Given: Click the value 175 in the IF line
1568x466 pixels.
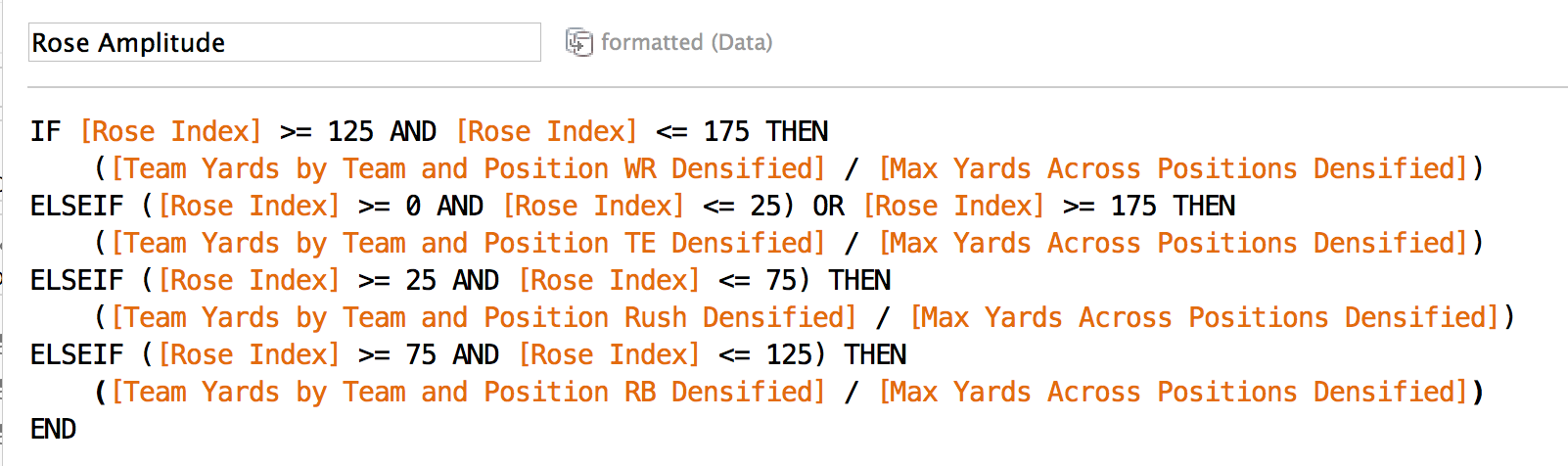Looking at the screenshot, I should [x=726, y=131].
